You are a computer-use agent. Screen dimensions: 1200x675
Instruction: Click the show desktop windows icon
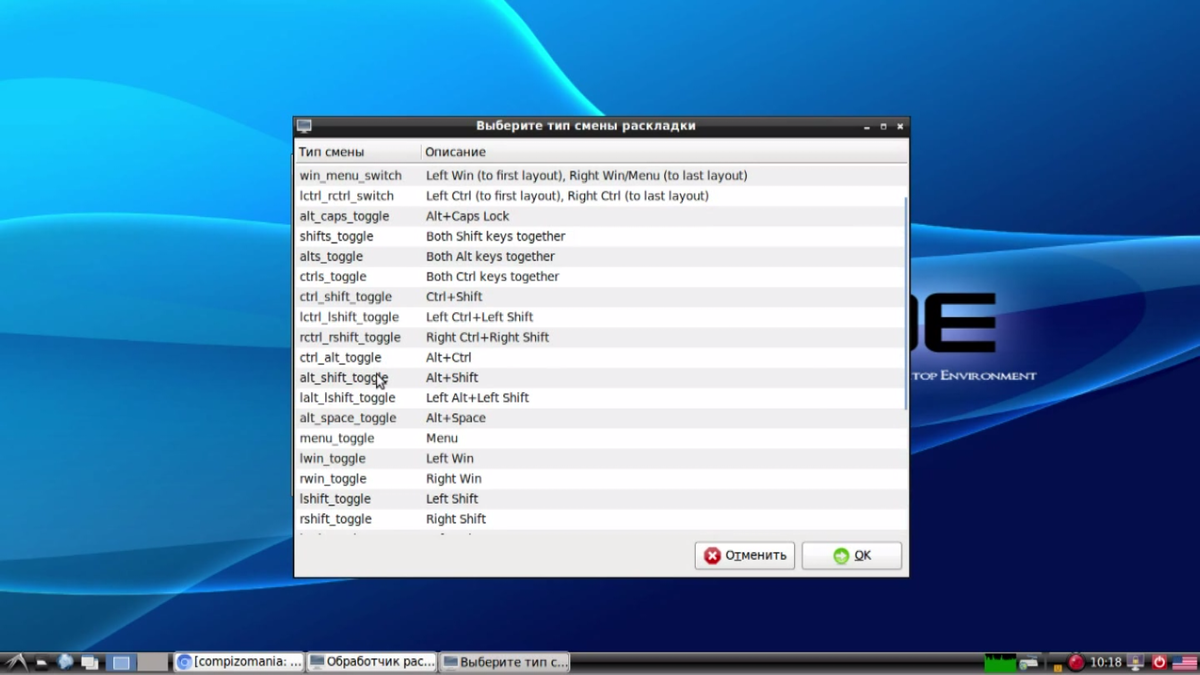[90, 662]
